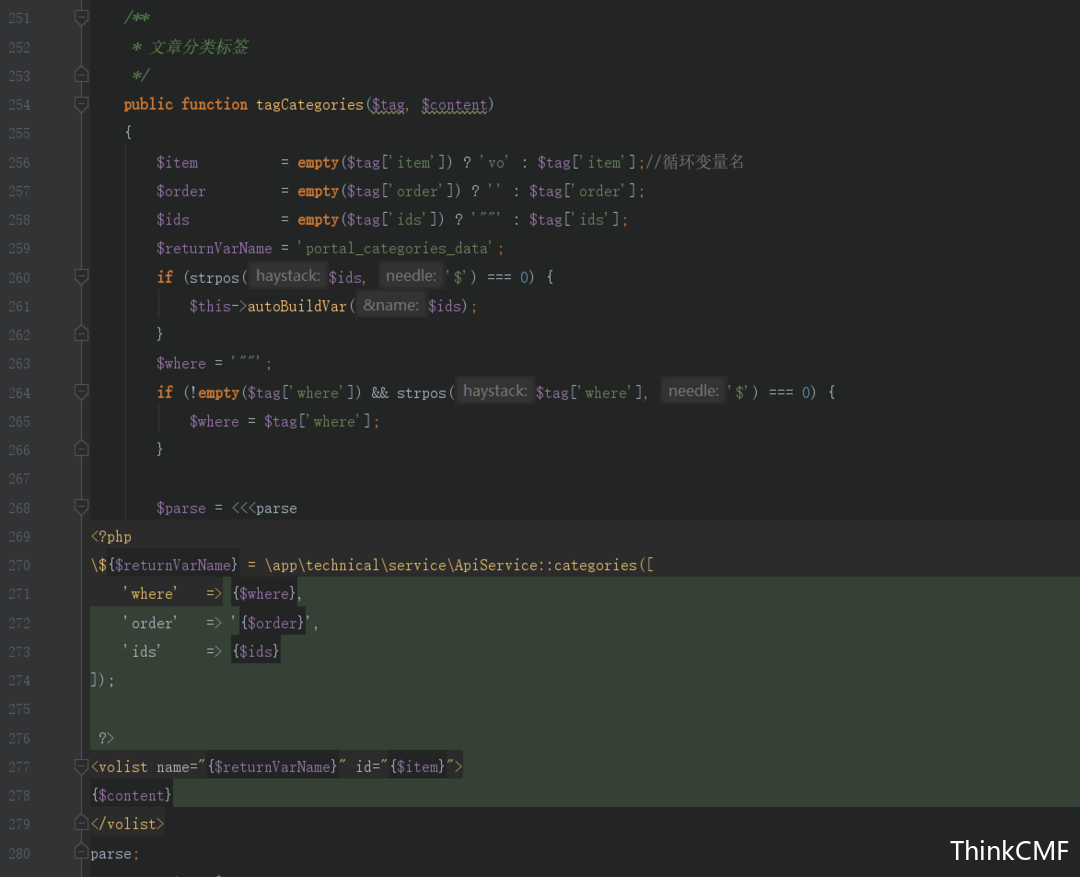Click the <?php opening tag
The height and width of the screenshot is (877, 1080).
[111, 537]
